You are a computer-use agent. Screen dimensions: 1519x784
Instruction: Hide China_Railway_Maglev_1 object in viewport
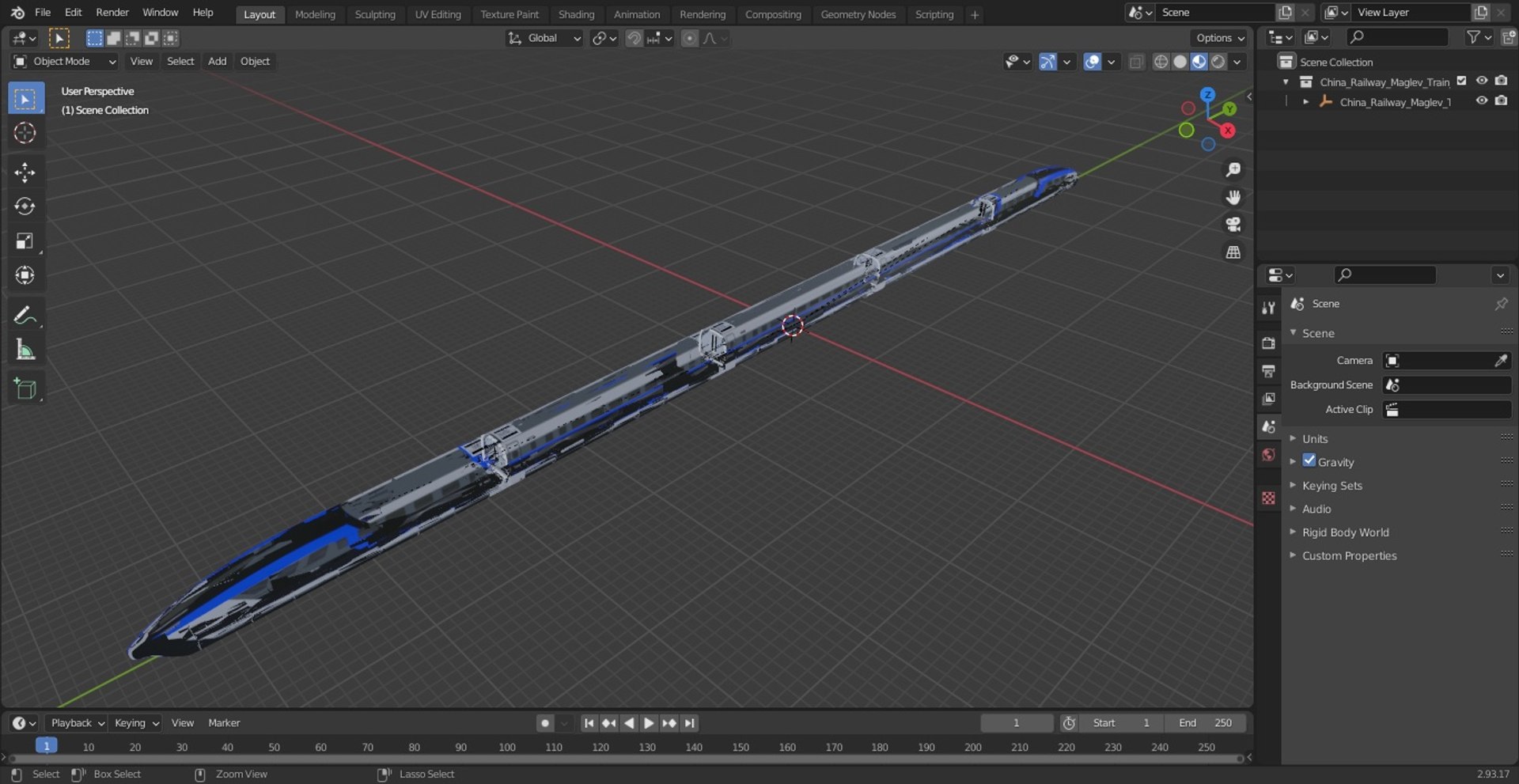tap(1482, 101)
